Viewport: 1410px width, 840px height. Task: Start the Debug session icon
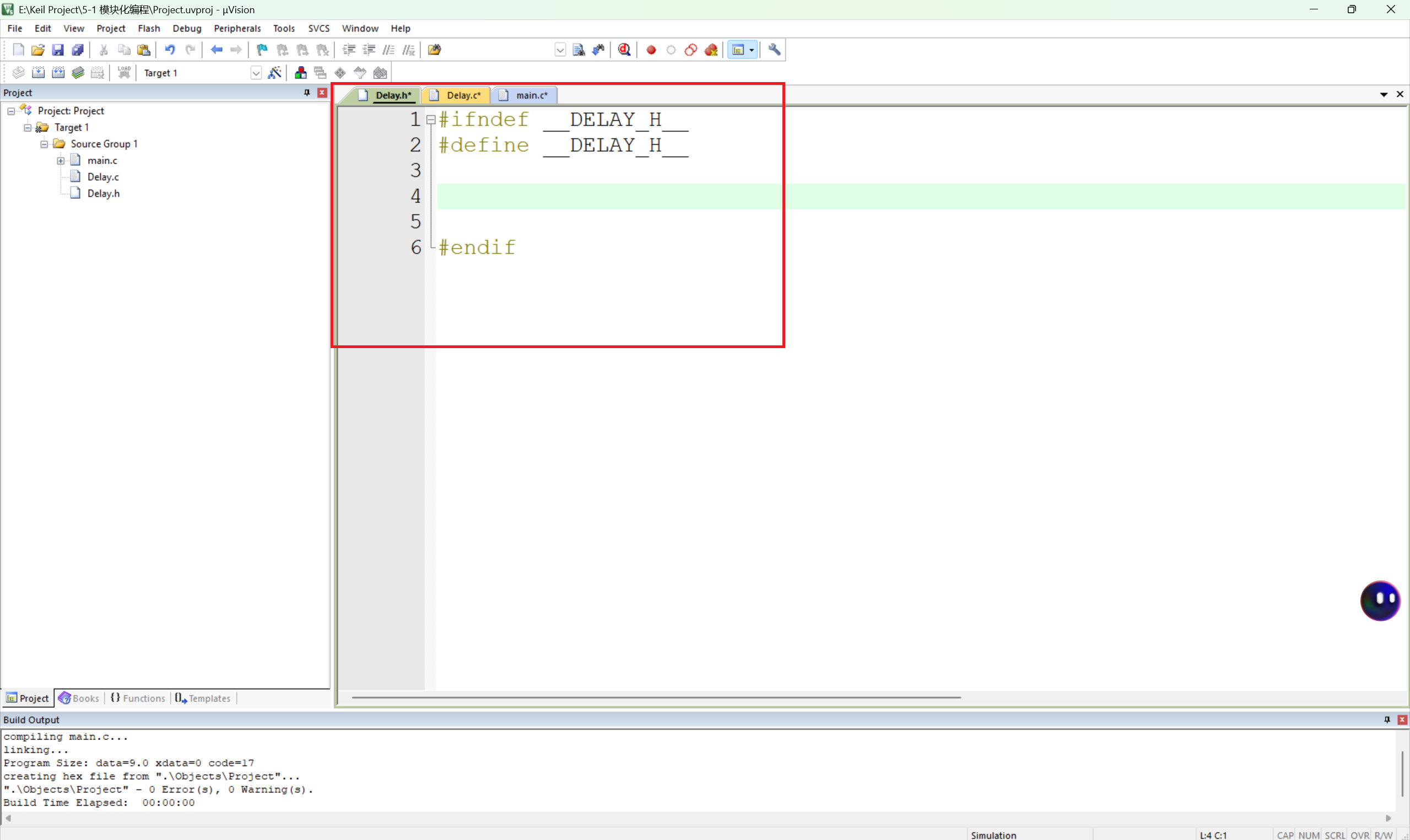point(624,50)
